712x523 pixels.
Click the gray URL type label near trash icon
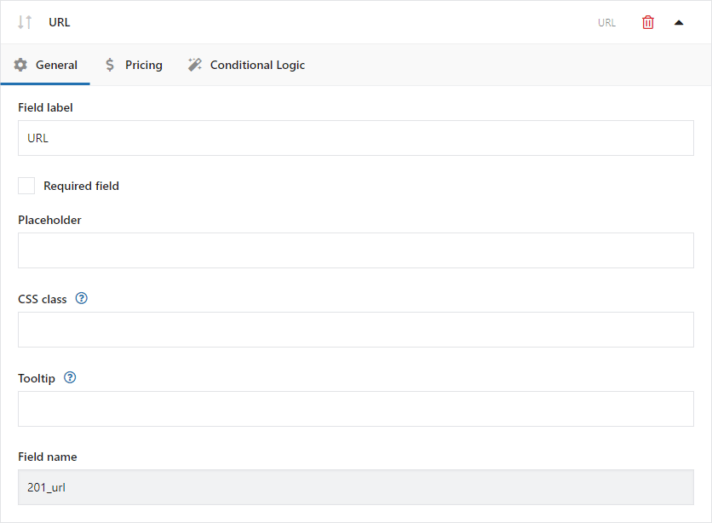pos(607,23)
